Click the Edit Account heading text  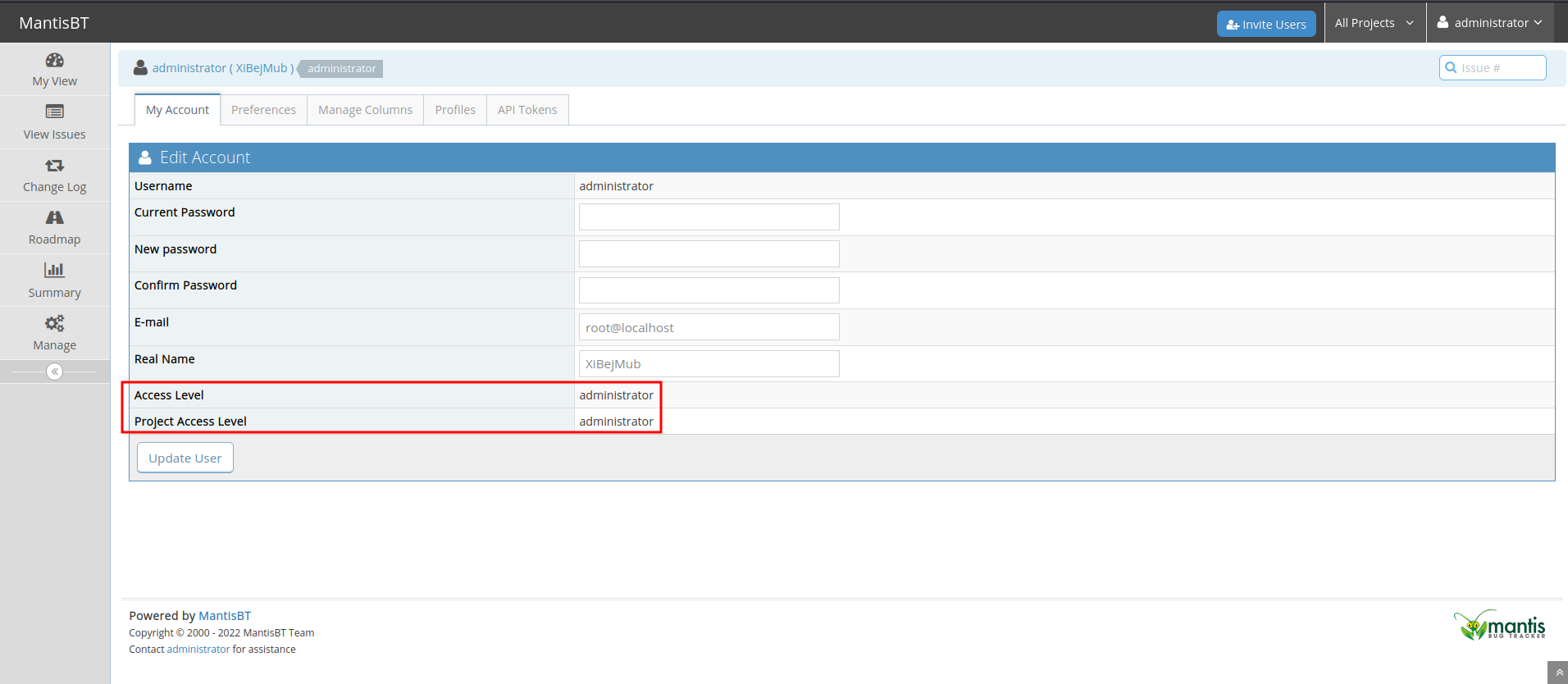click(205, 157)
